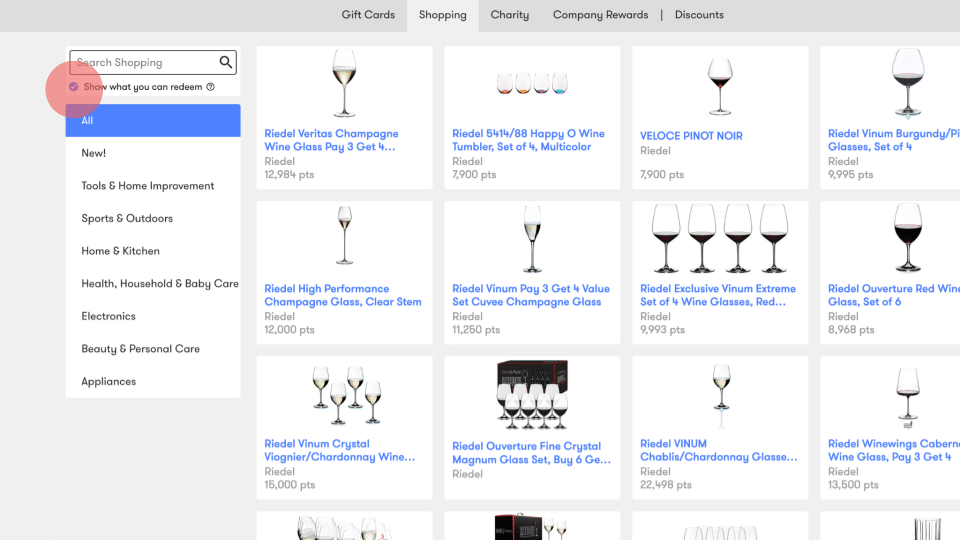Click the four Vinum Extreme glasses image
The width and height of the screenshot is (960, 540).
[720, 239]
